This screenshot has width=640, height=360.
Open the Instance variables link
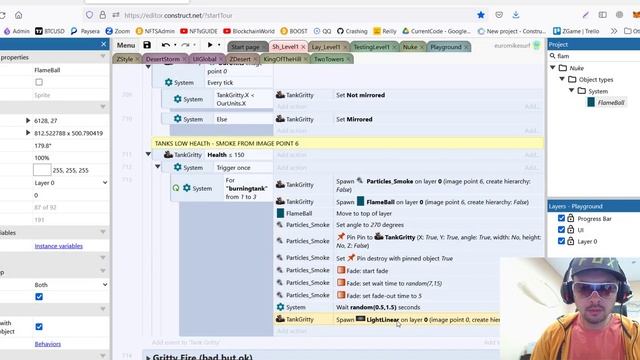coord(58,246)
